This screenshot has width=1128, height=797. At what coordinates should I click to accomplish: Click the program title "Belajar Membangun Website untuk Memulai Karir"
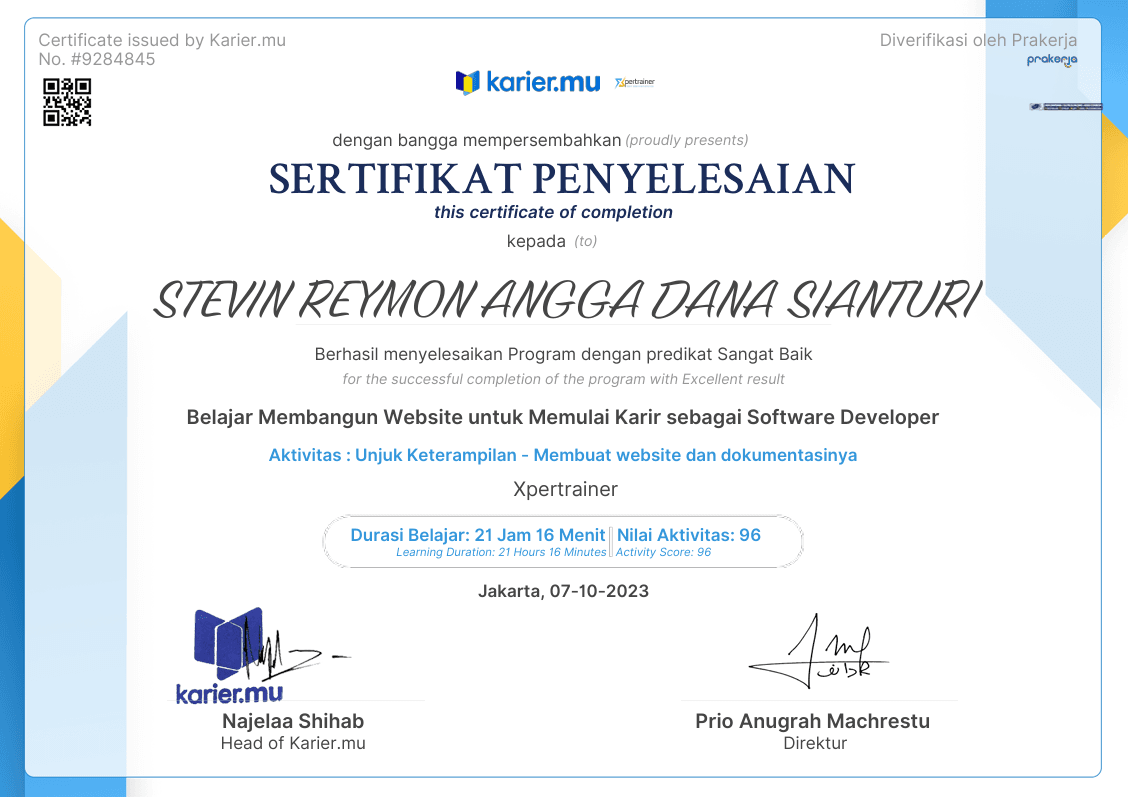pos(563,417)
